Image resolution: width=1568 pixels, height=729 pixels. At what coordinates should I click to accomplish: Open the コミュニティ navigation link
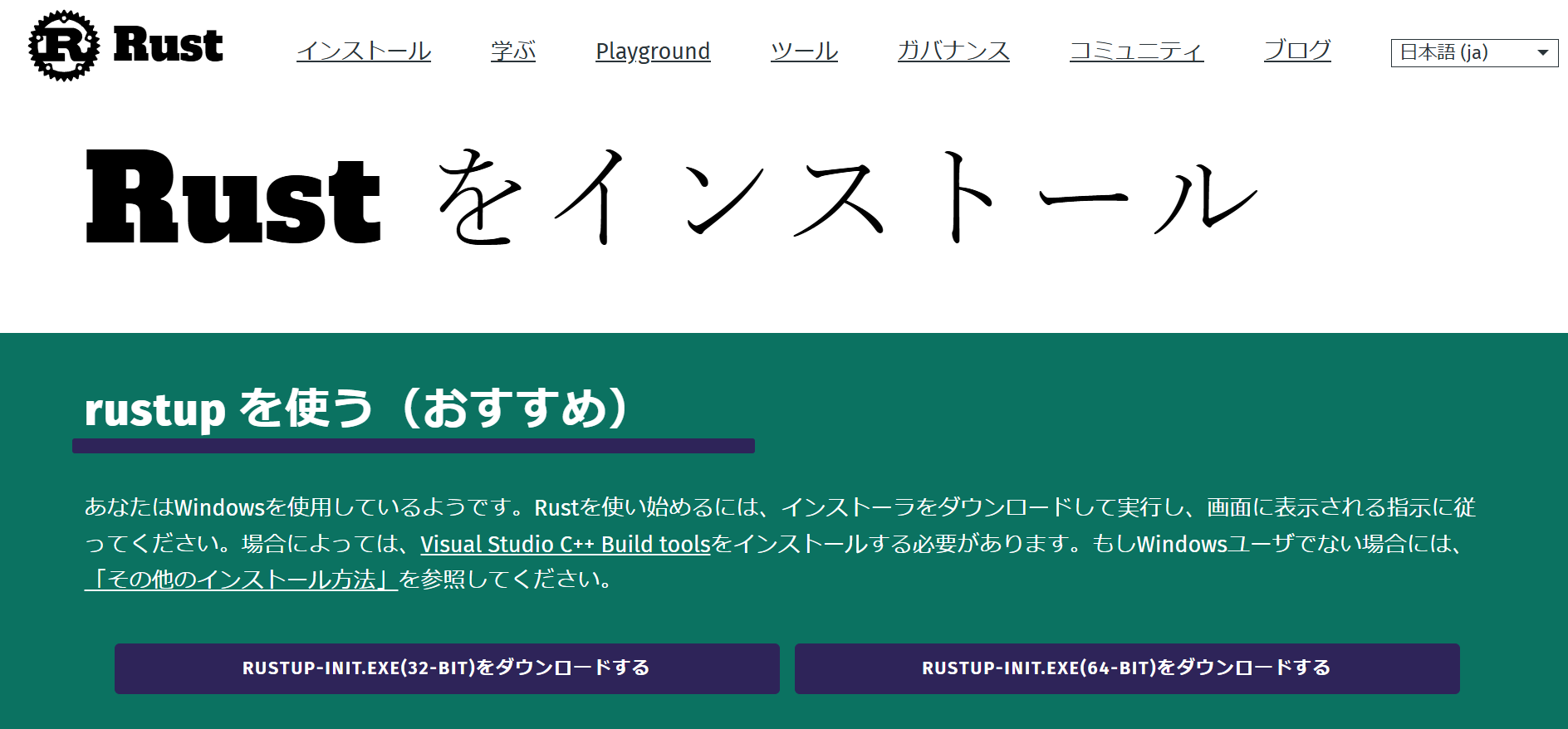[x=1136, y=51]
